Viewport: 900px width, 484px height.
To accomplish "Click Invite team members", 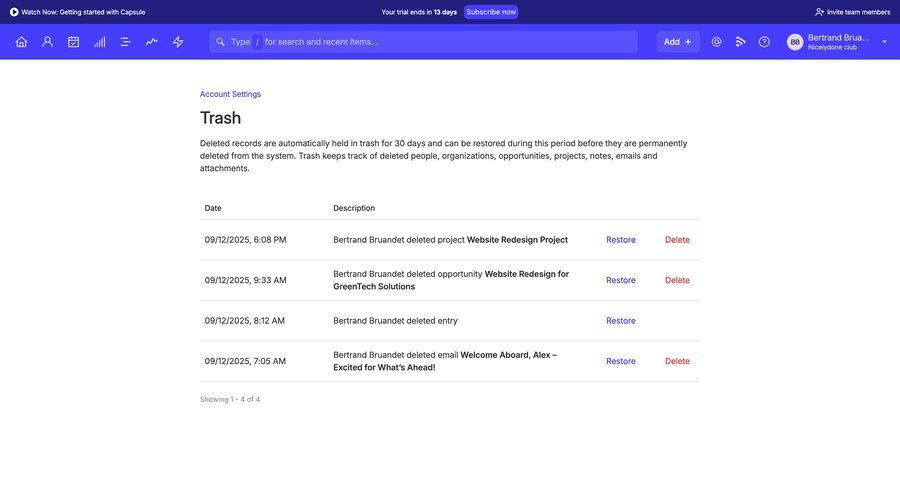I will [x=852, y=12].
